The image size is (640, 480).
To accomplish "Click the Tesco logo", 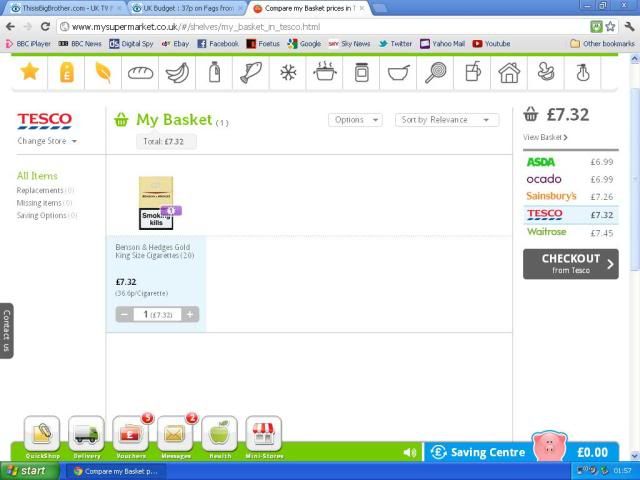I will click(44, 121).
